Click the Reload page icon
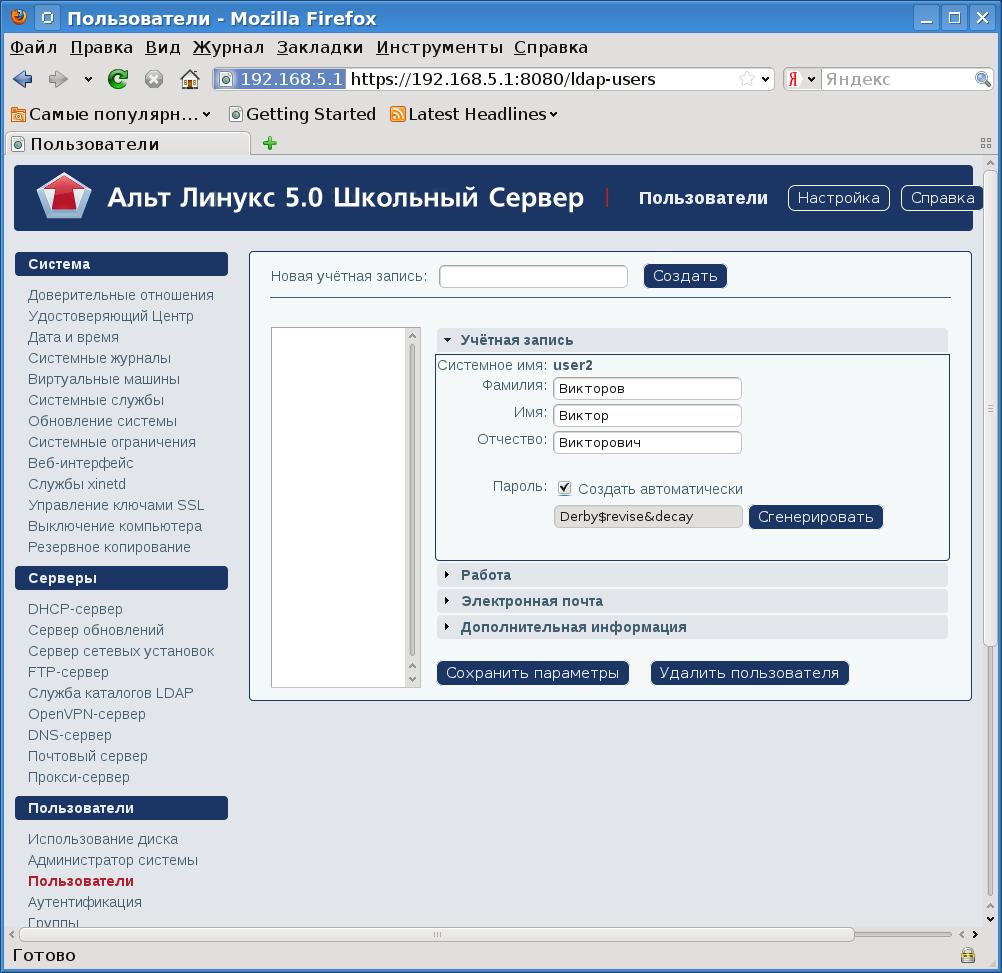 (x=118, y=79)
